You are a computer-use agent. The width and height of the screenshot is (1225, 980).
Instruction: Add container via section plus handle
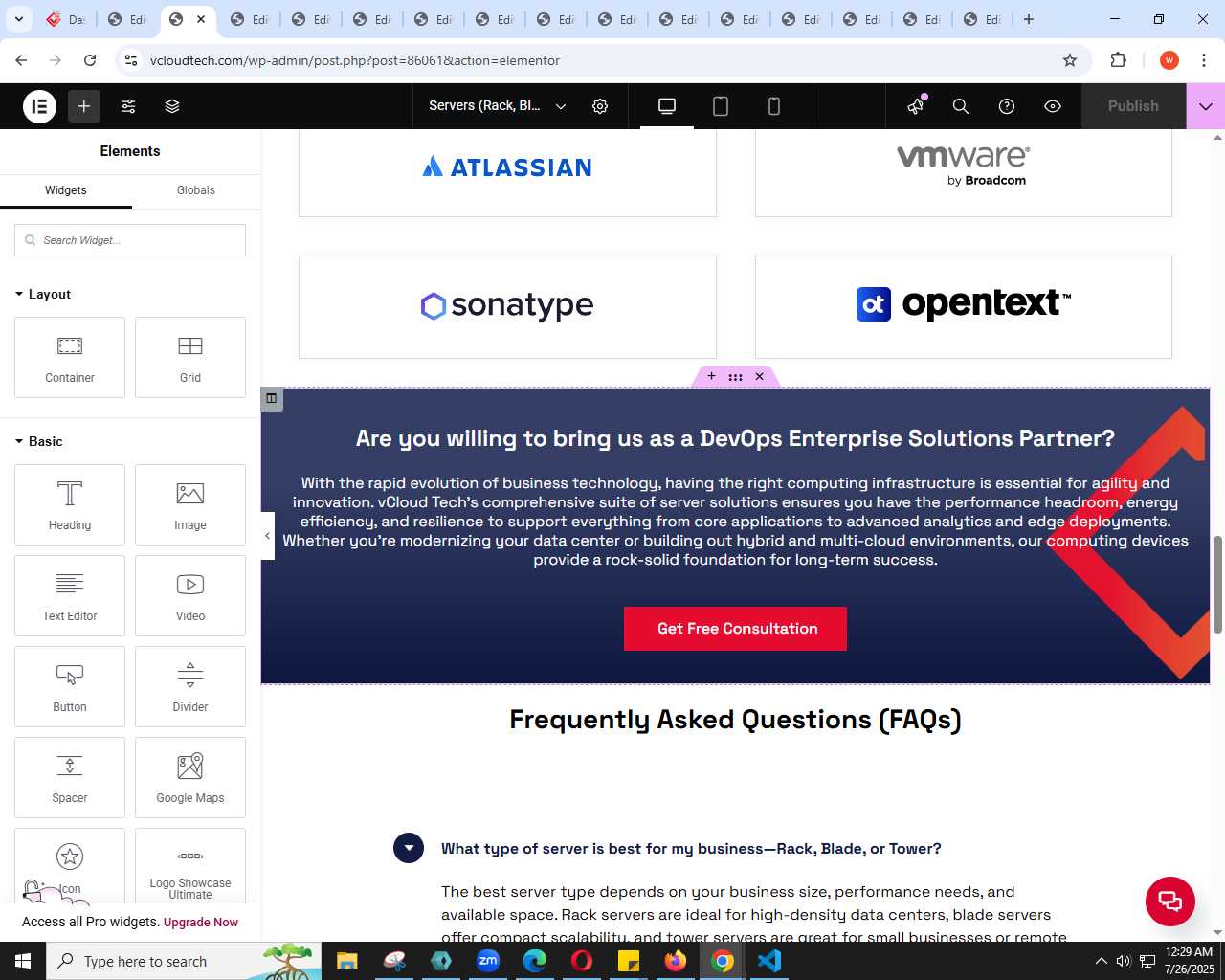(711, 376)
